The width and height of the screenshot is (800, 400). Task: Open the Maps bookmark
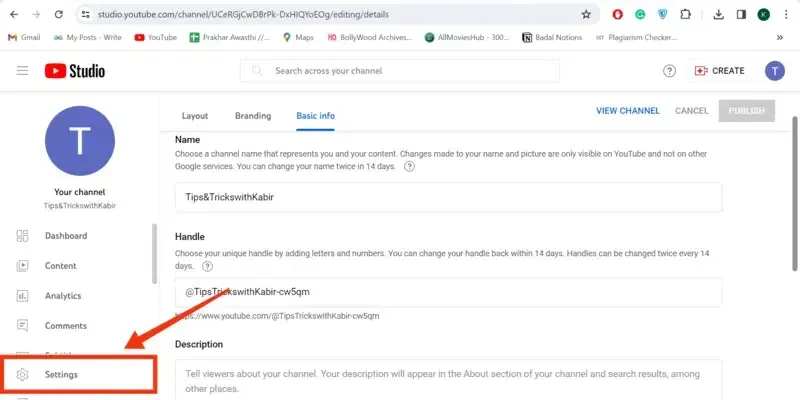[298, 37]
